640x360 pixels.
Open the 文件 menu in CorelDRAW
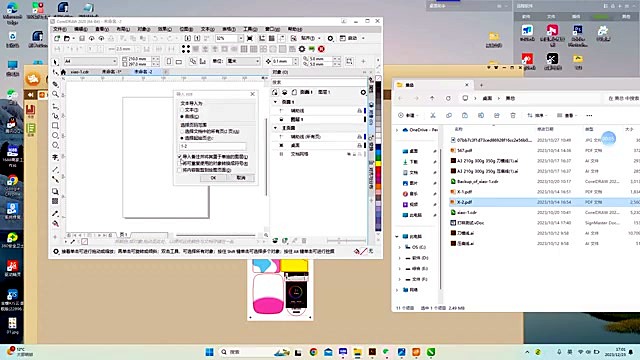[x=60, y=29]
